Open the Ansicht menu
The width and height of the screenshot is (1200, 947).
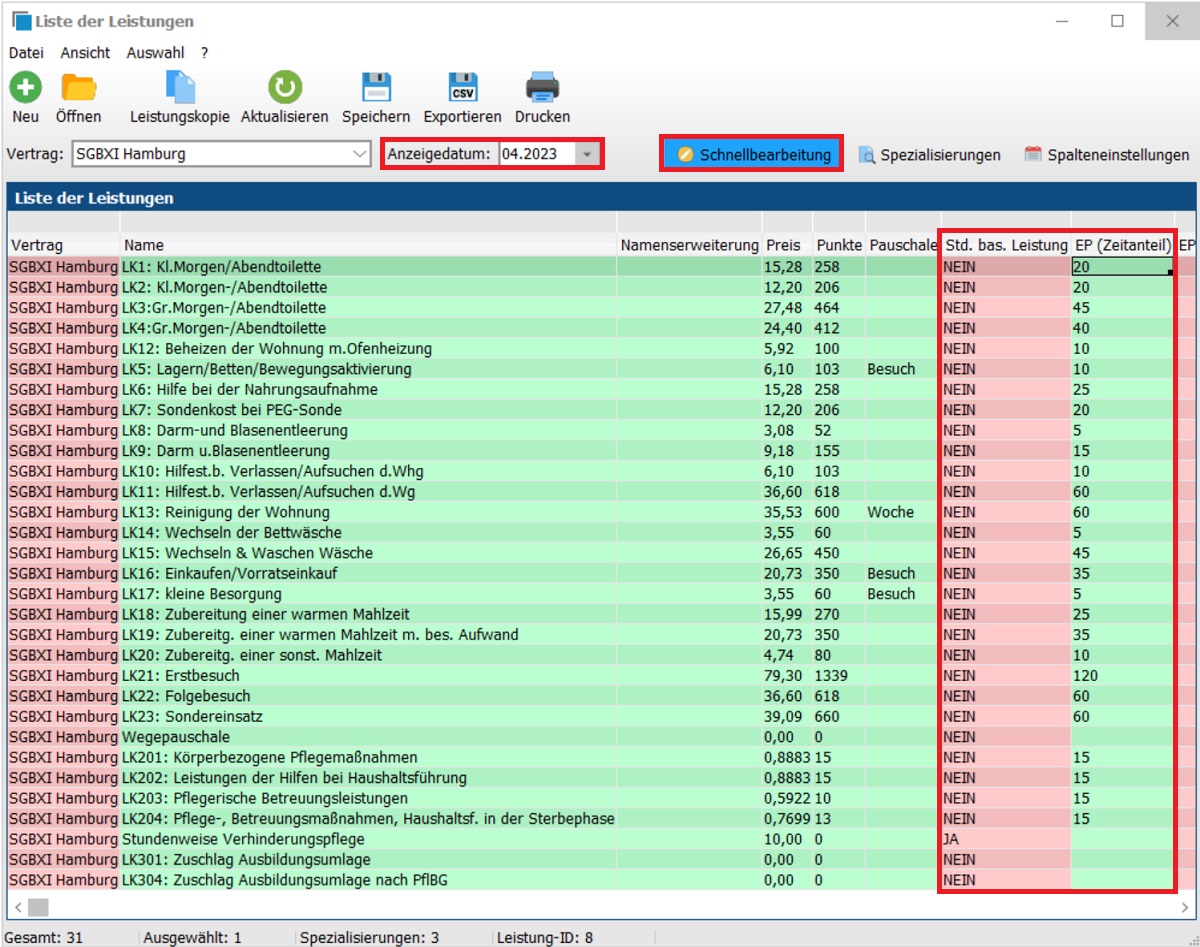[85, 52]
